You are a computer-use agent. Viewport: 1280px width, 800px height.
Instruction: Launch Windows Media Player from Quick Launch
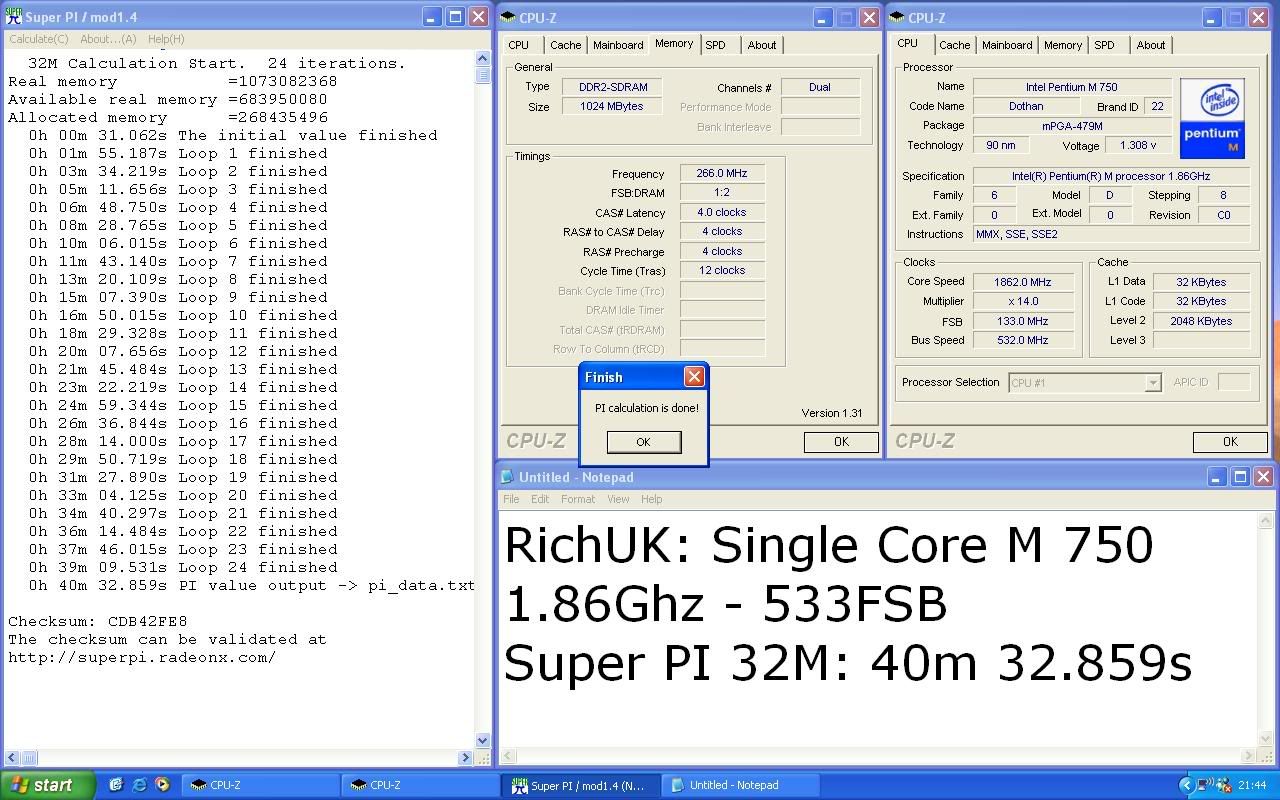click(x=162, y=785)
